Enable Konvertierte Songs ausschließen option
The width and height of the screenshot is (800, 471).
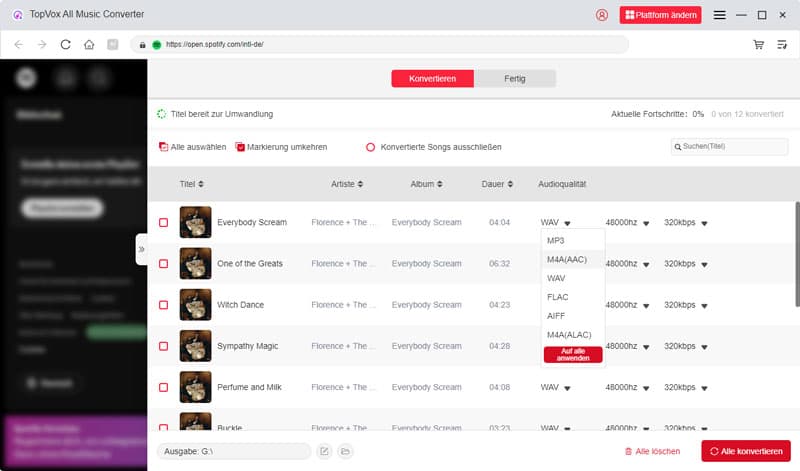tap(371, 147)
